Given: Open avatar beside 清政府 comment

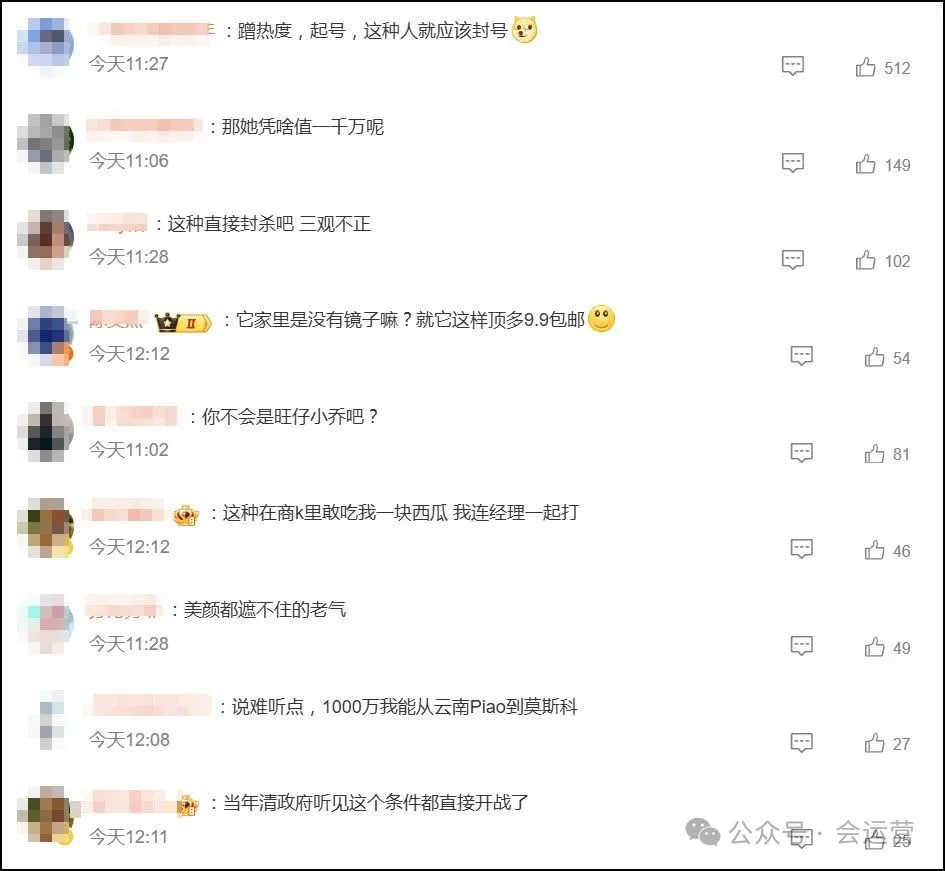Looking at the screenshot, I should pyautogui.click(x=47, y=815).
